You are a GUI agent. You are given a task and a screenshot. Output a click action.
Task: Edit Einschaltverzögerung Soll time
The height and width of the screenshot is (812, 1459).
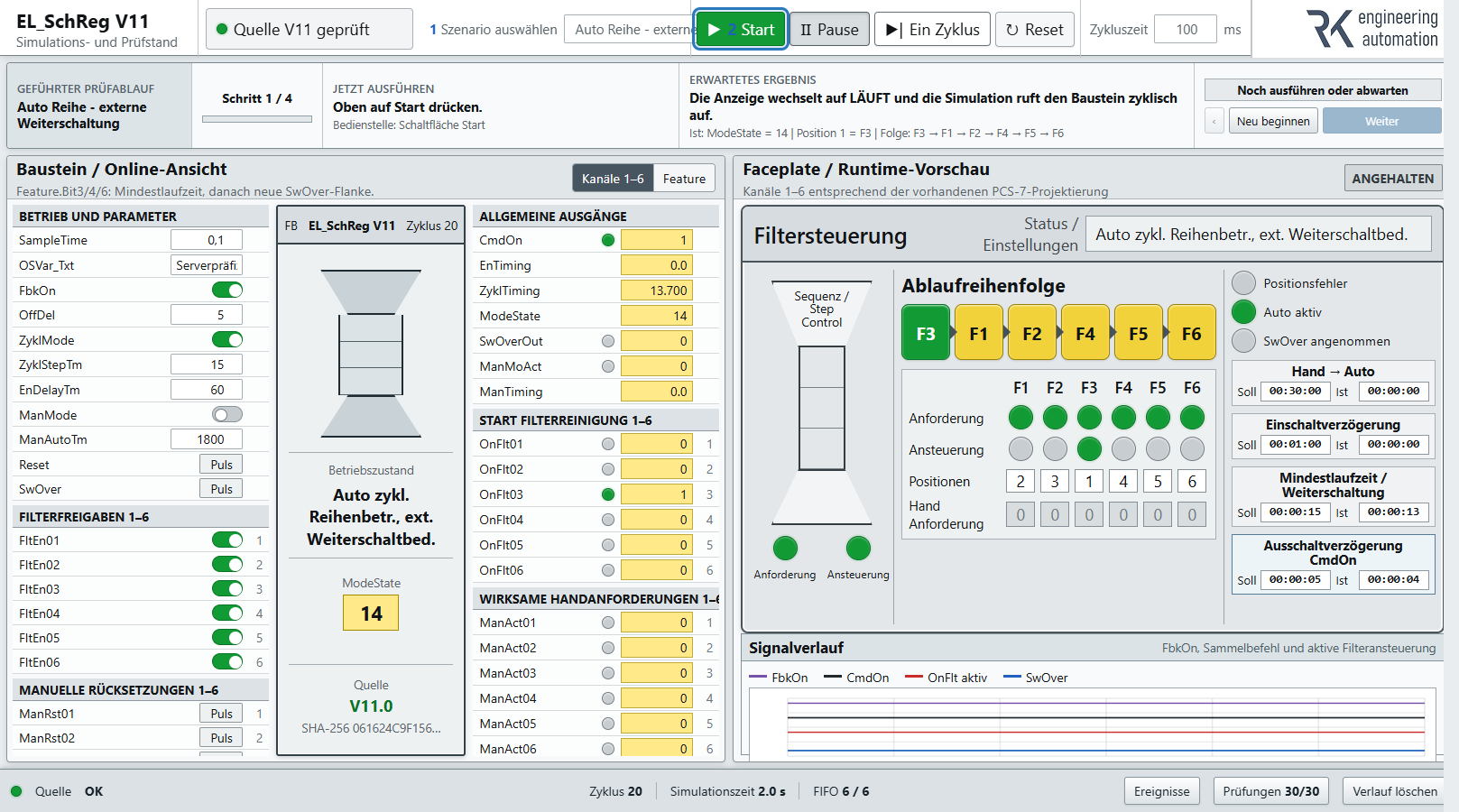pos(1295,444)
